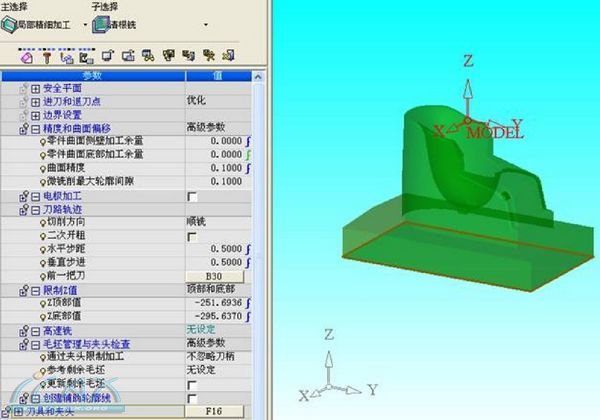
Task: Click the pink eraser icon in toolbar
Action: (28, 57)
